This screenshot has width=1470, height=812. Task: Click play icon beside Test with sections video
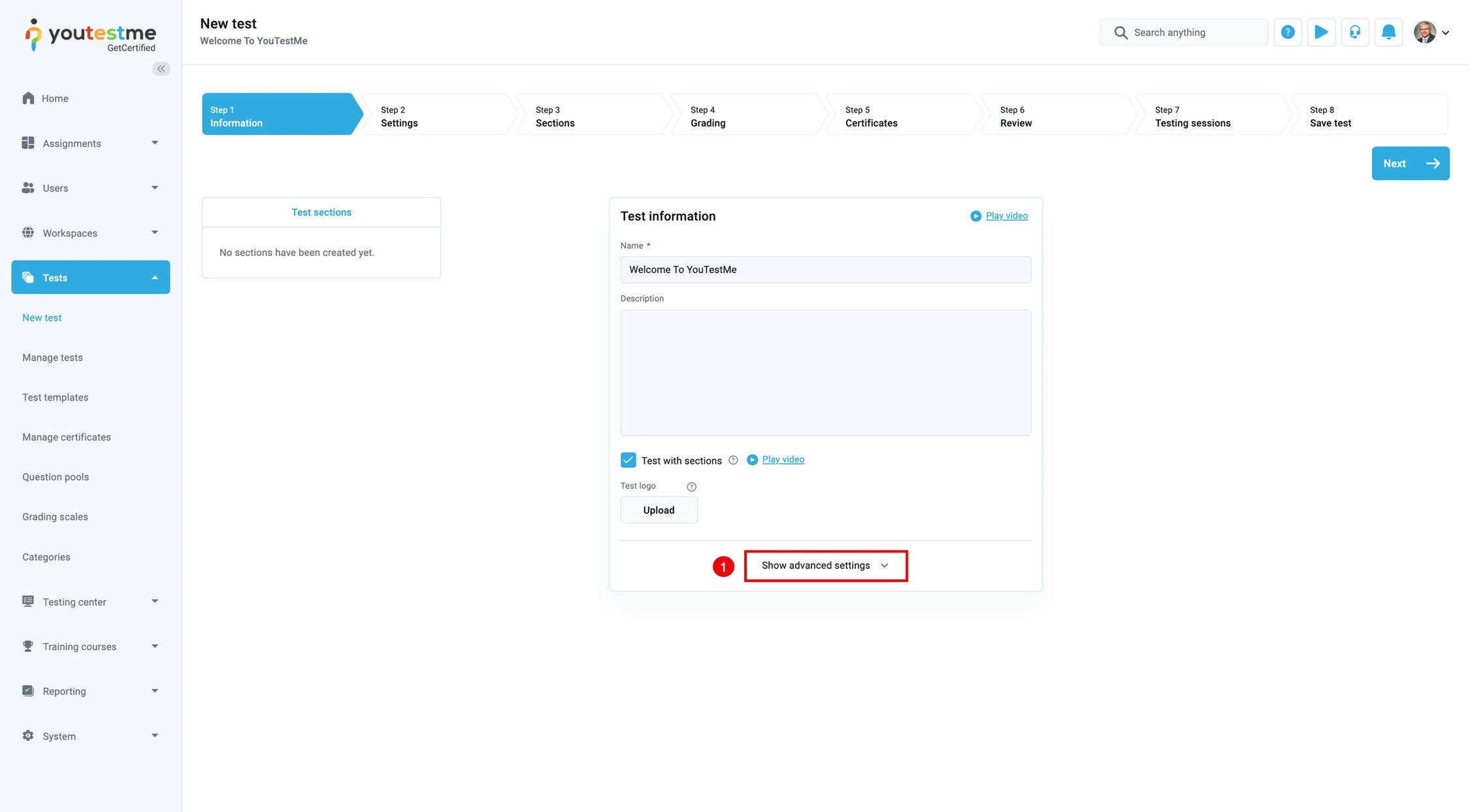pos(752,460)
